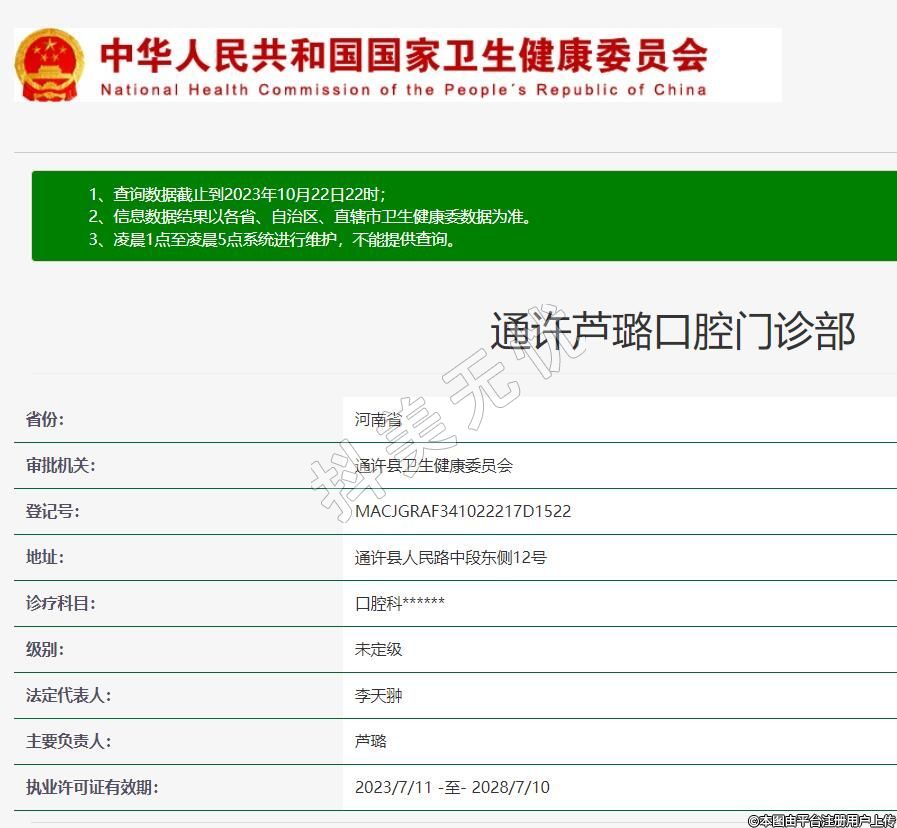Screen dimensions: 897x828
Task: Click the first notice line about query data cutoff
Action: pyautogui.click(x=237, y=194)
